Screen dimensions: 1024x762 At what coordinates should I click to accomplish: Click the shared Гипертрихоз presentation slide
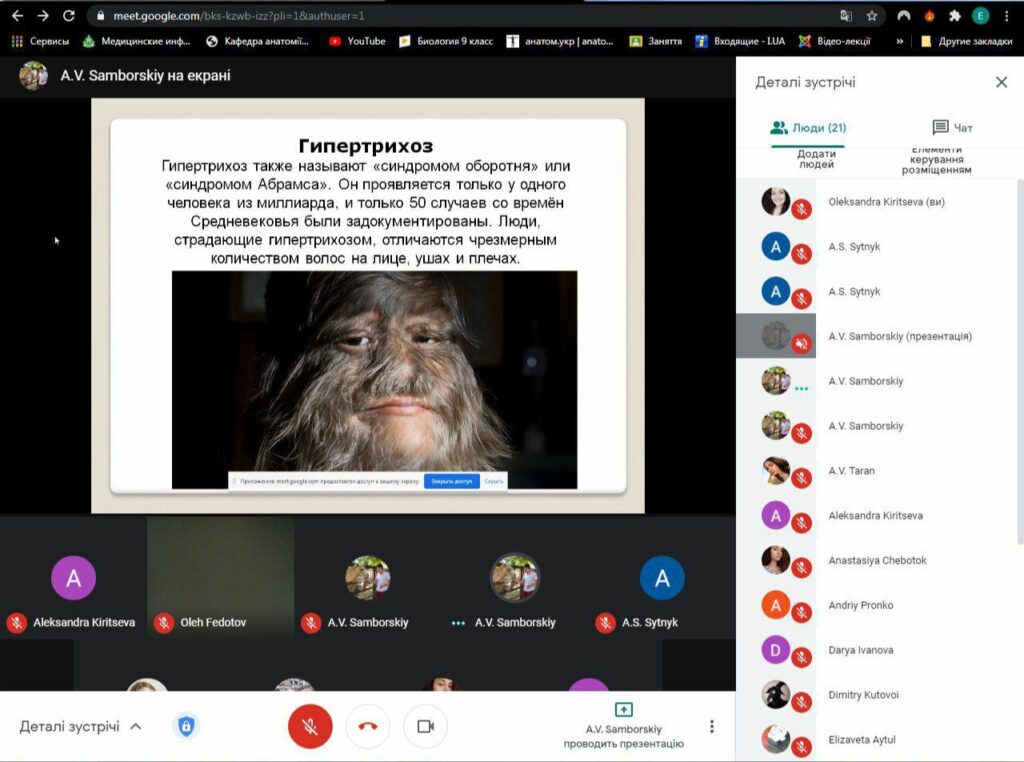tap(368, 306)
